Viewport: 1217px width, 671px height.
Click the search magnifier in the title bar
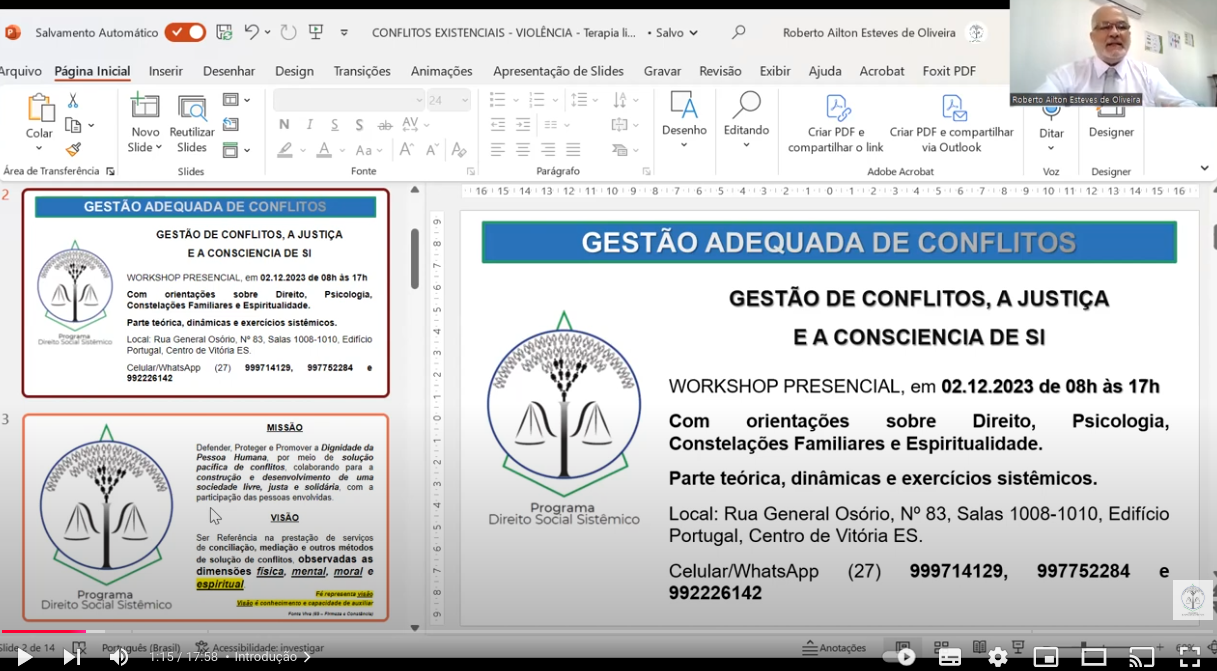738,32
